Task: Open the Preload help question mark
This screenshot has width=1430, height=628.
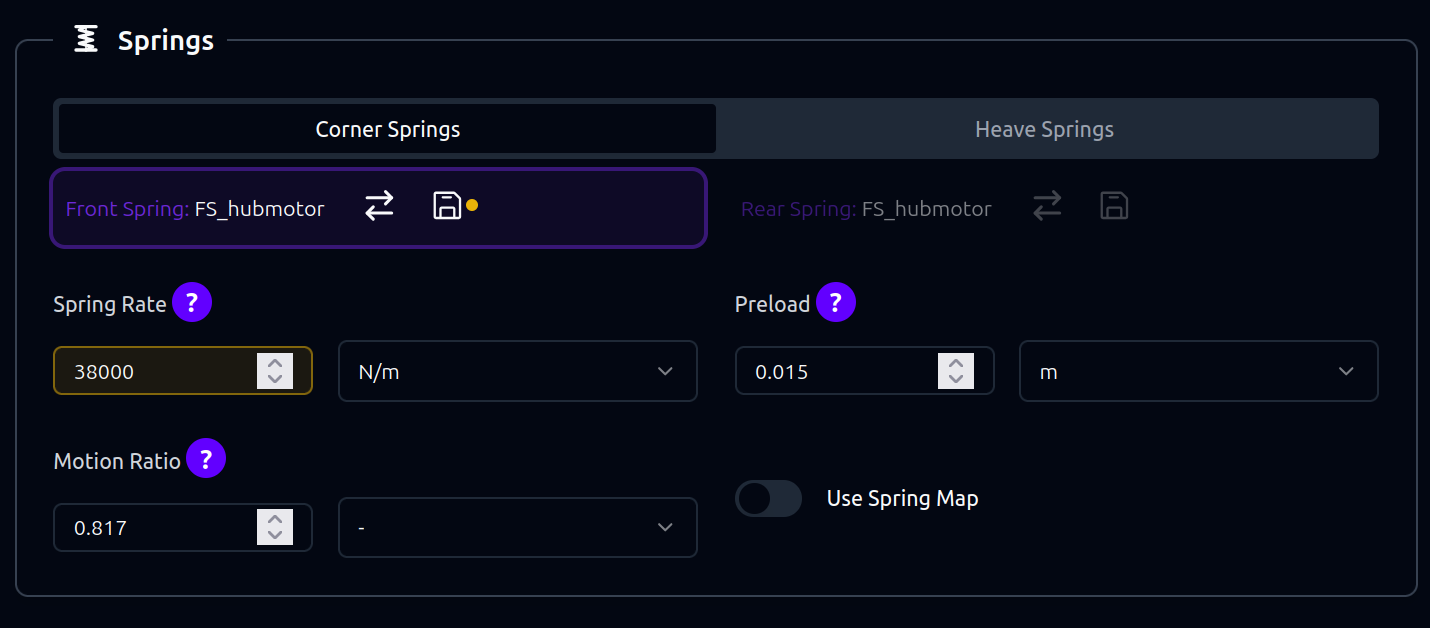Action: (836, 303)
